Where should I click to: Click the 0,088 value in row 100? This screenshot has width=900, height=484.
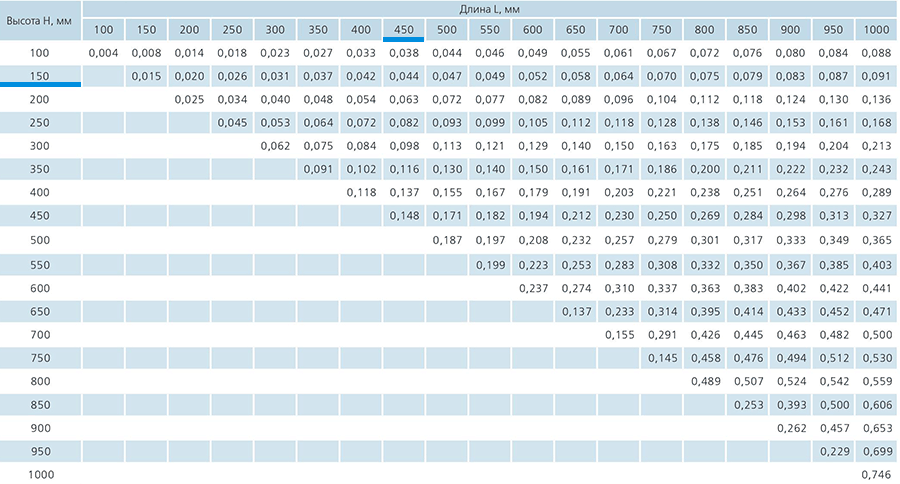coord(876,53)
